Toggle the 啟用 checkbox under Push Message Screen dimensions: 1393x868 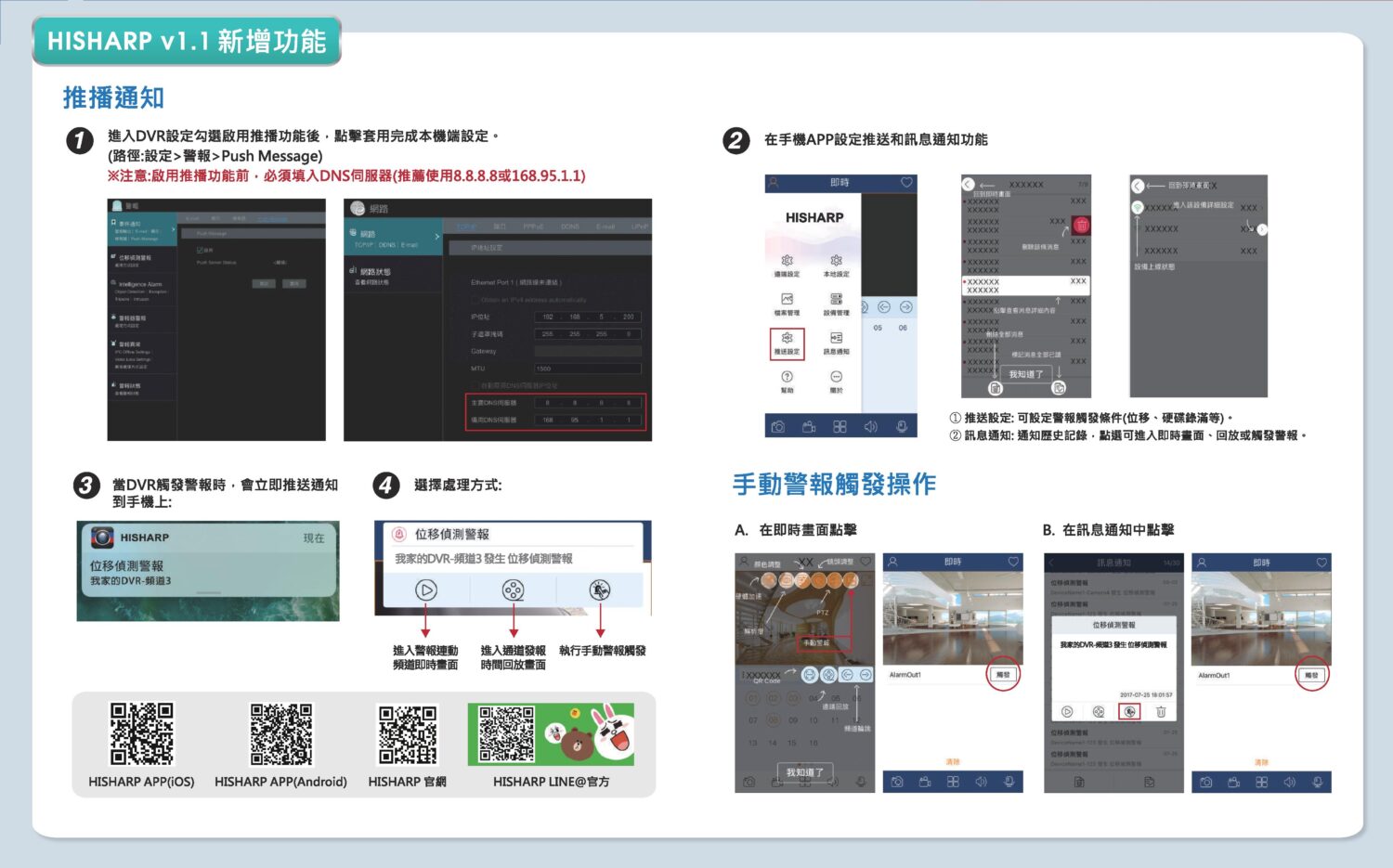tap(200, 250)
